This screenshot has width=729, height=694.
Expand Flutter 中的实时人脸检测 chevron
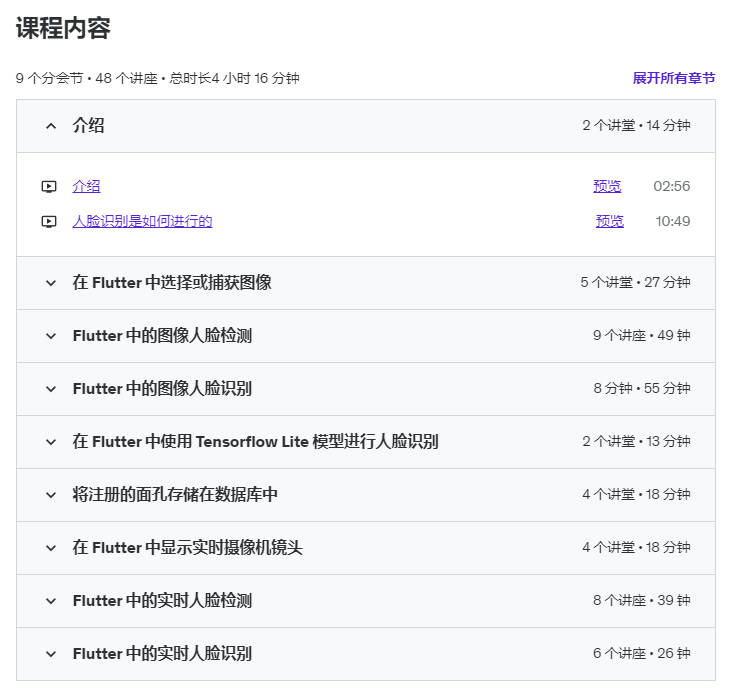(x=51, y=601)
